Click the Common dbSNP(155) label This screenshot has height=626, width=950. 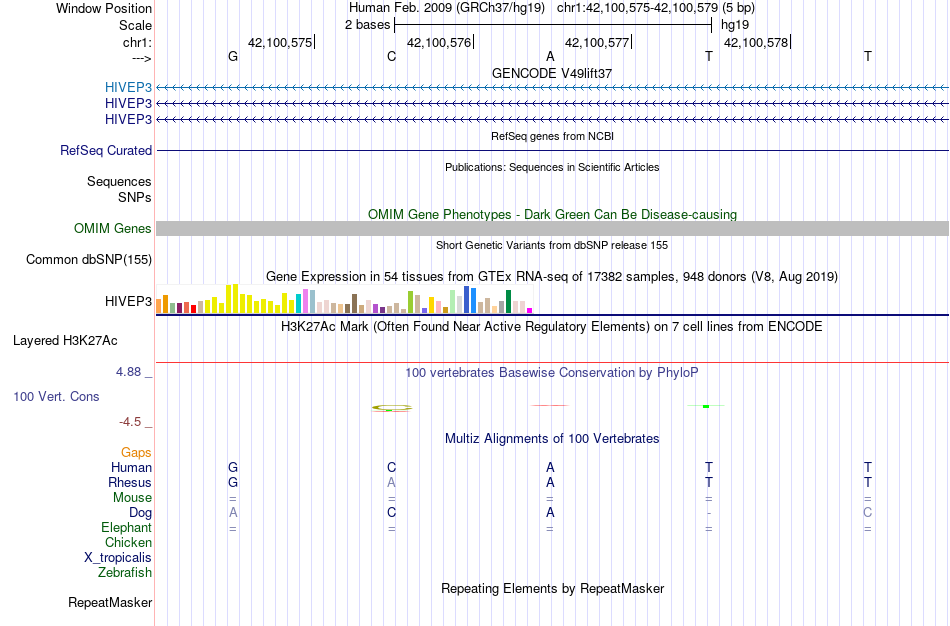tap(89, 259)
